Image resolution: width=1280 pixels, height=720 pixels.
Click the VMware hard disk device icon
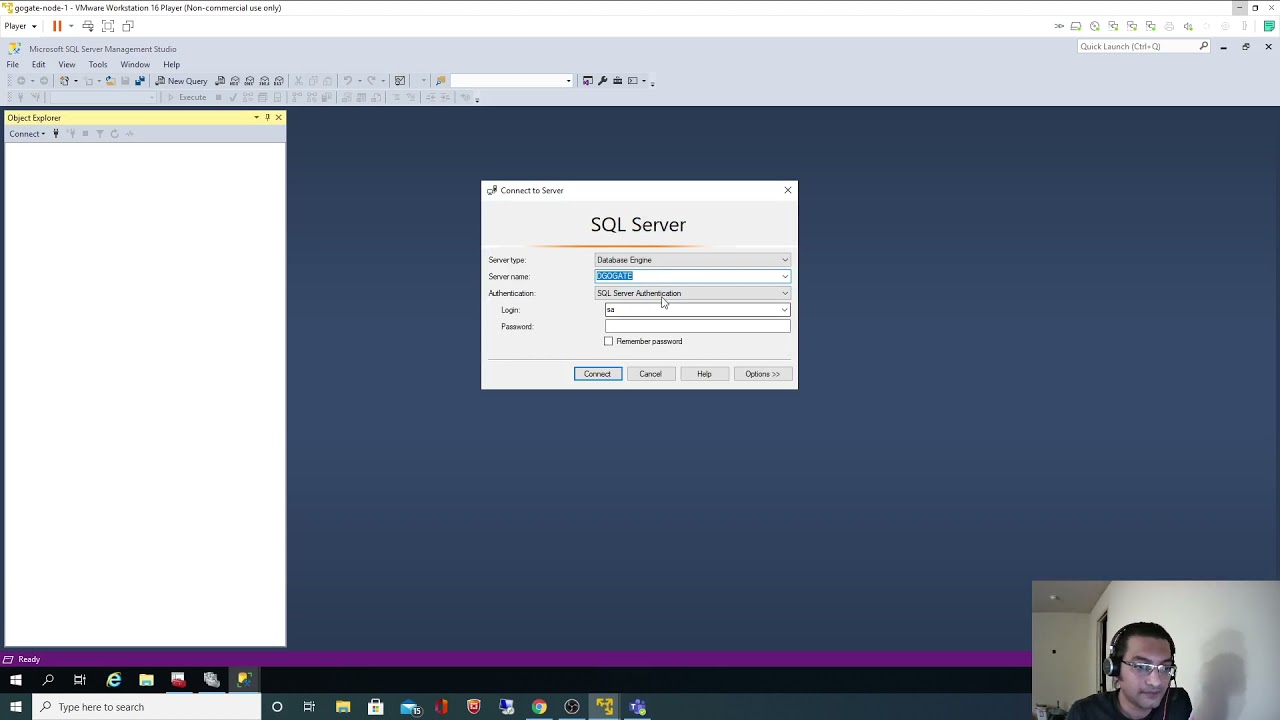pyautogui.click(x=1076, y=26)
